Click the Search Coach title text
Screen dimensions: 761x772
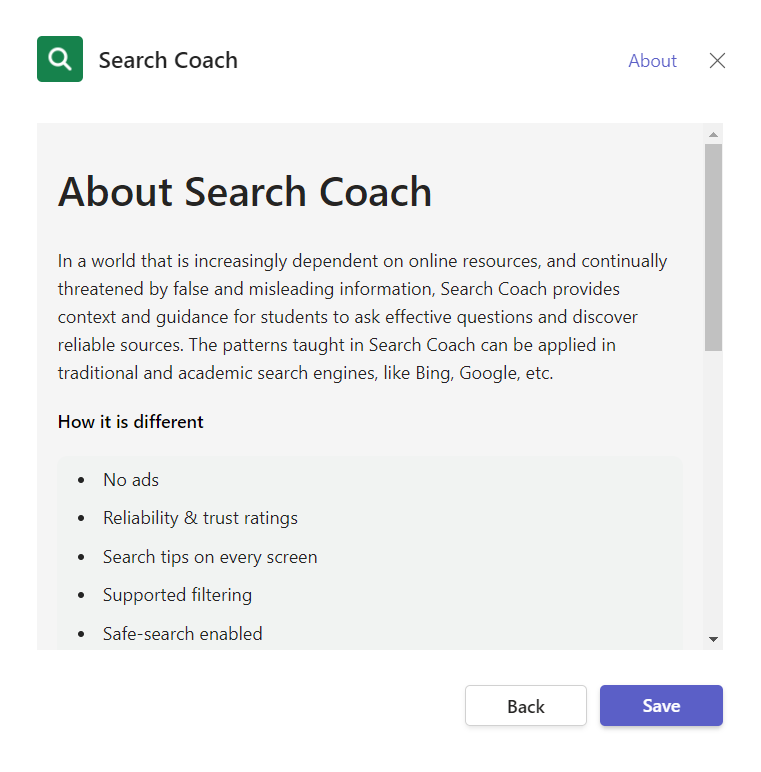[x=168, y=60]
